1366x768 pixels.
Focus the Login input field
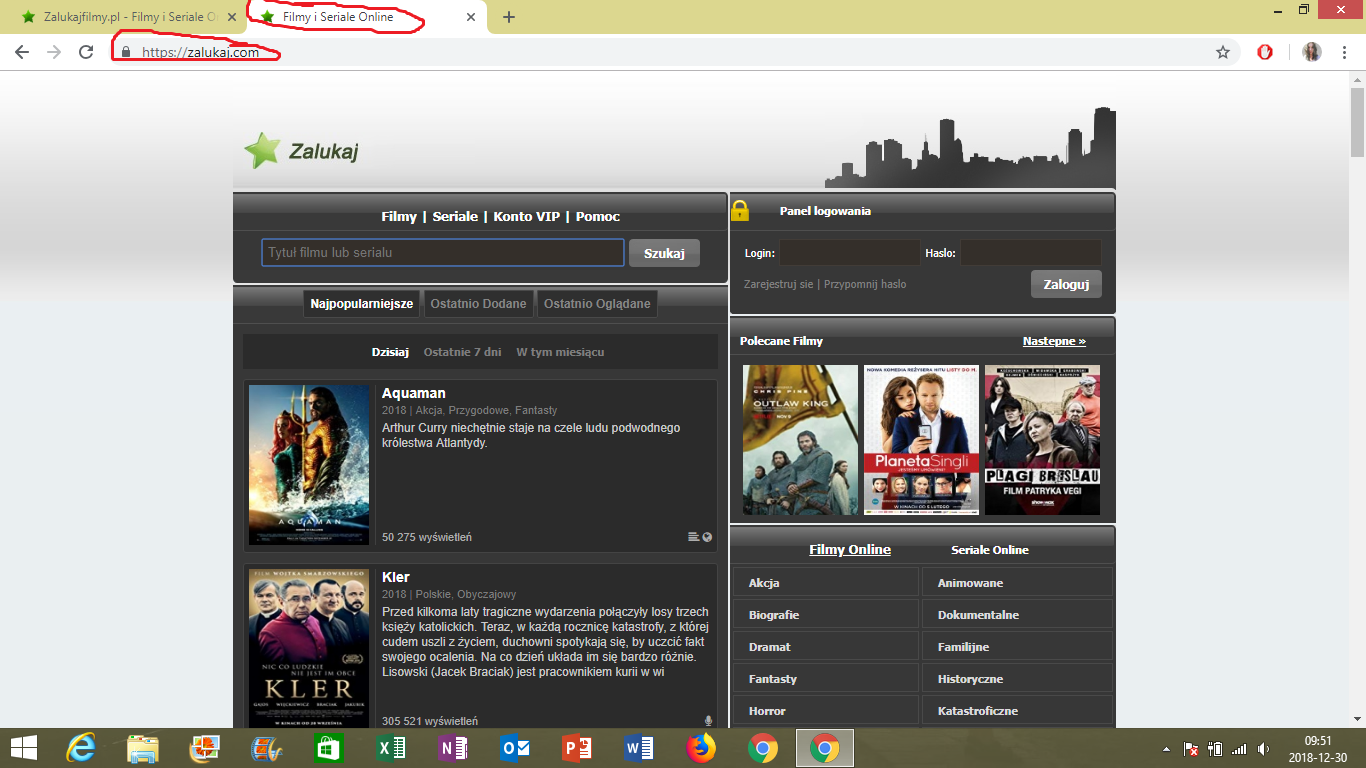coord(849,253)
